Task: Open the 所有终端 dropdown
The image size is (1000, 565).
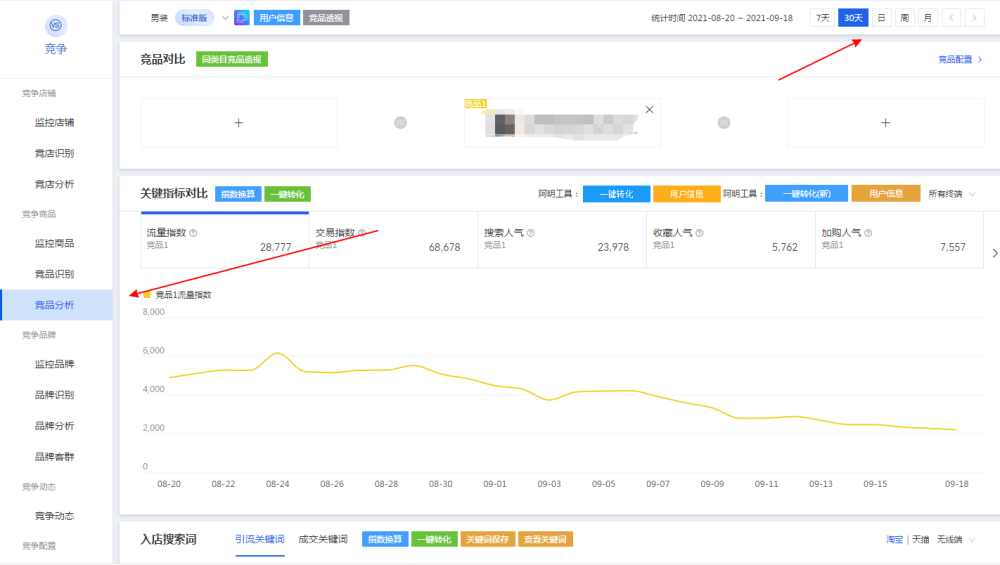Action: point(952,194)
